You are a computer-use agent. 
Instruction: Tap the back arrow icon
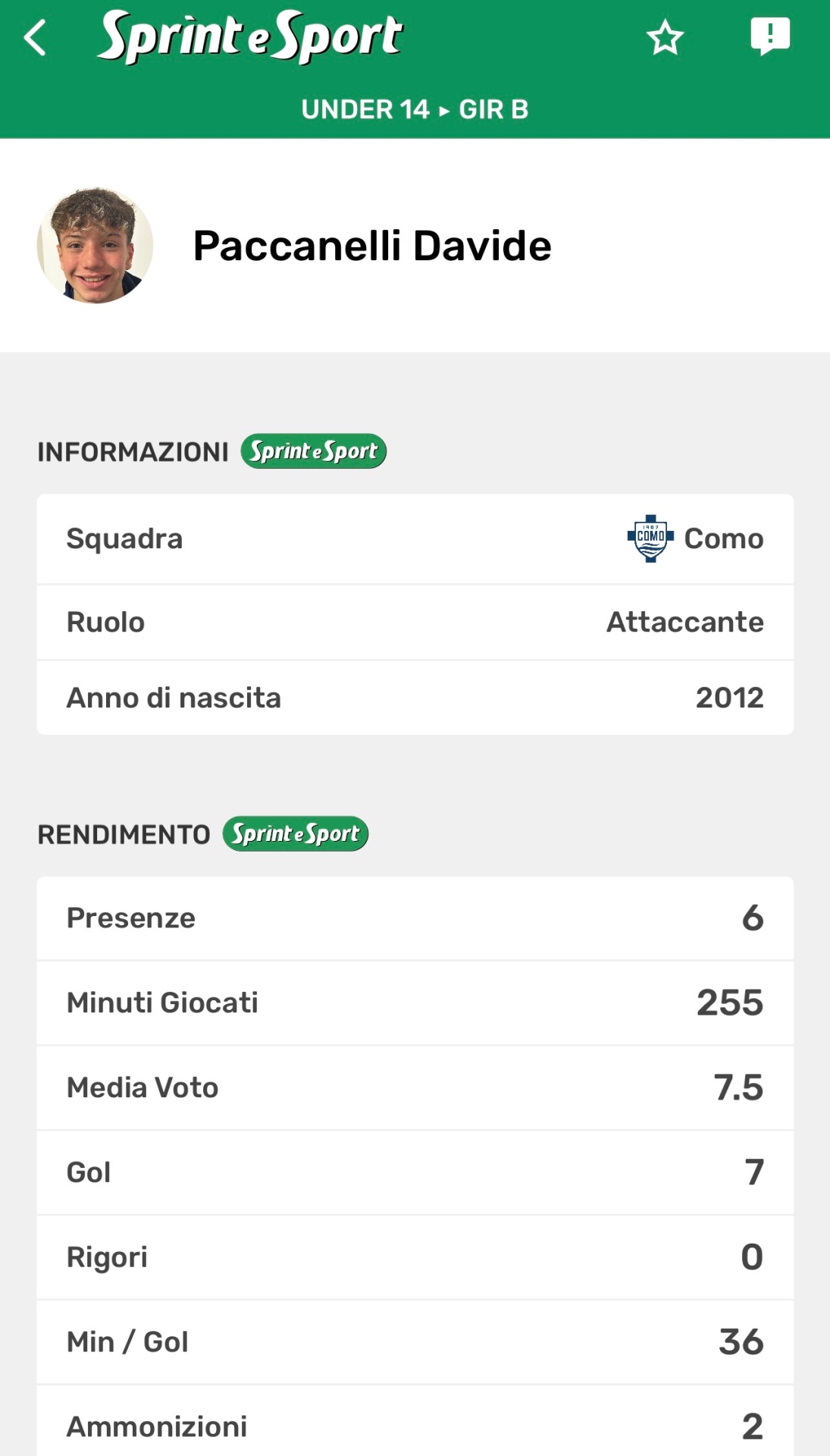click(x=36, y=38)
